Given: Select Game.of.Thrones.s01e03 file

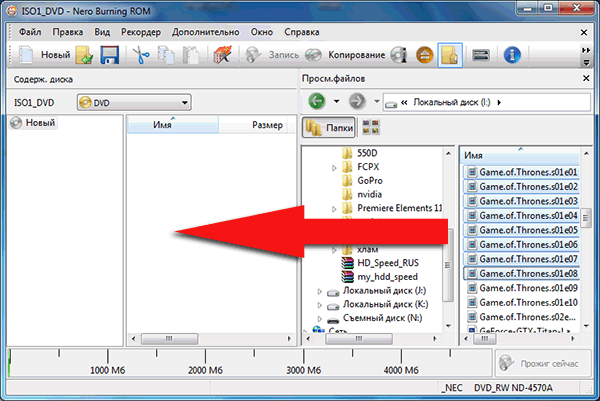Looking at the screenshot, I should click(x=521, y=201).
